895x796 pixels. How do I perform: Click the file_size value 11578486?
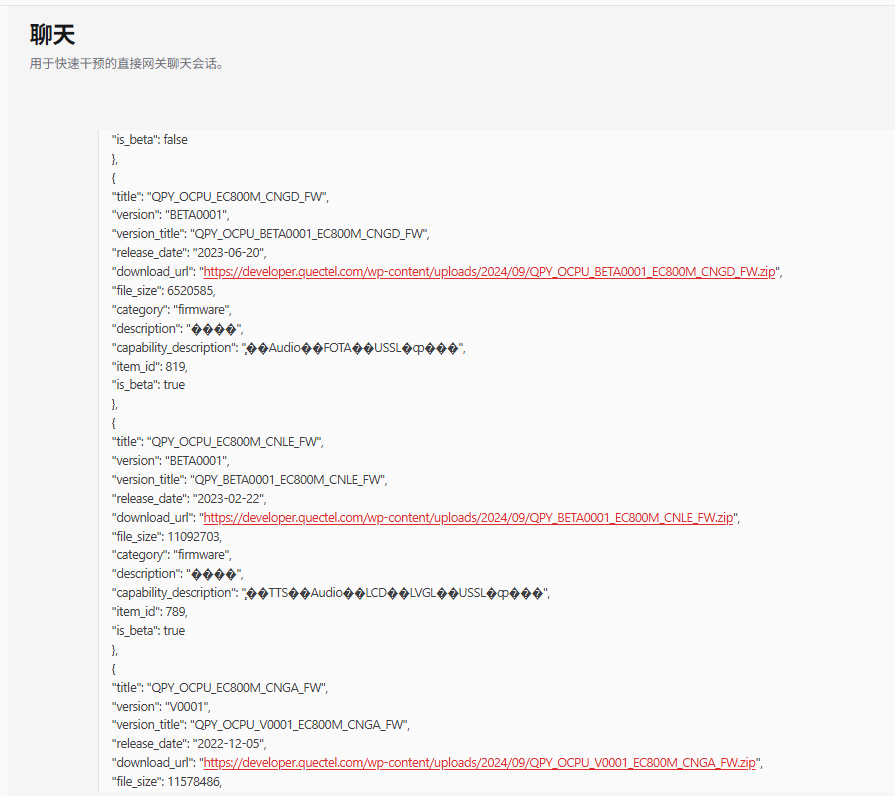point(193,782)
